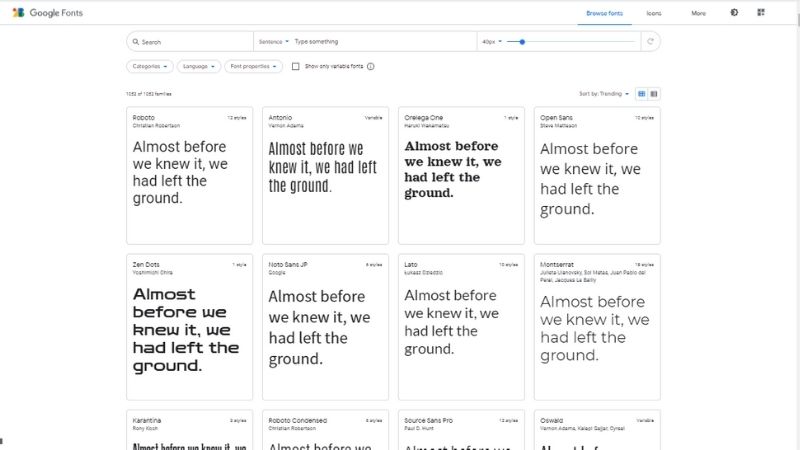Viewport: 800px width, 450px height.
Task: Click the search magnifier icon
Action: pyautogui.click(x=135, y=42)
